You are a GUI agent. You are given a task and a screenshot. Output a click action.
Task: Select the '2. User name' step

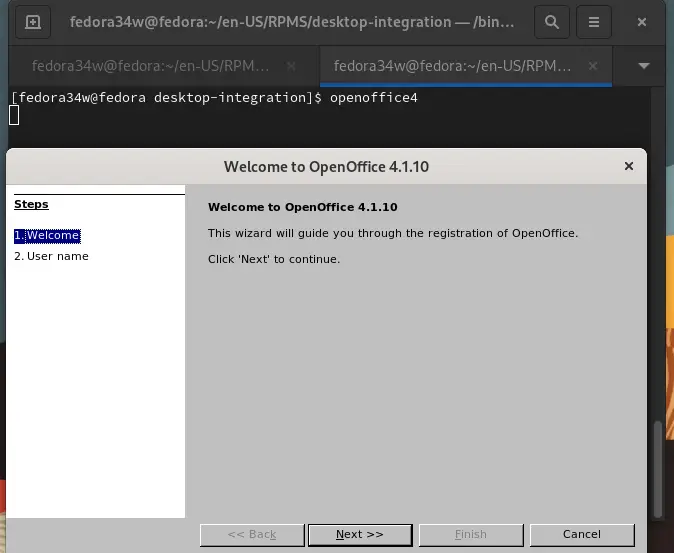pyautogui.click(x=51, y=257)
